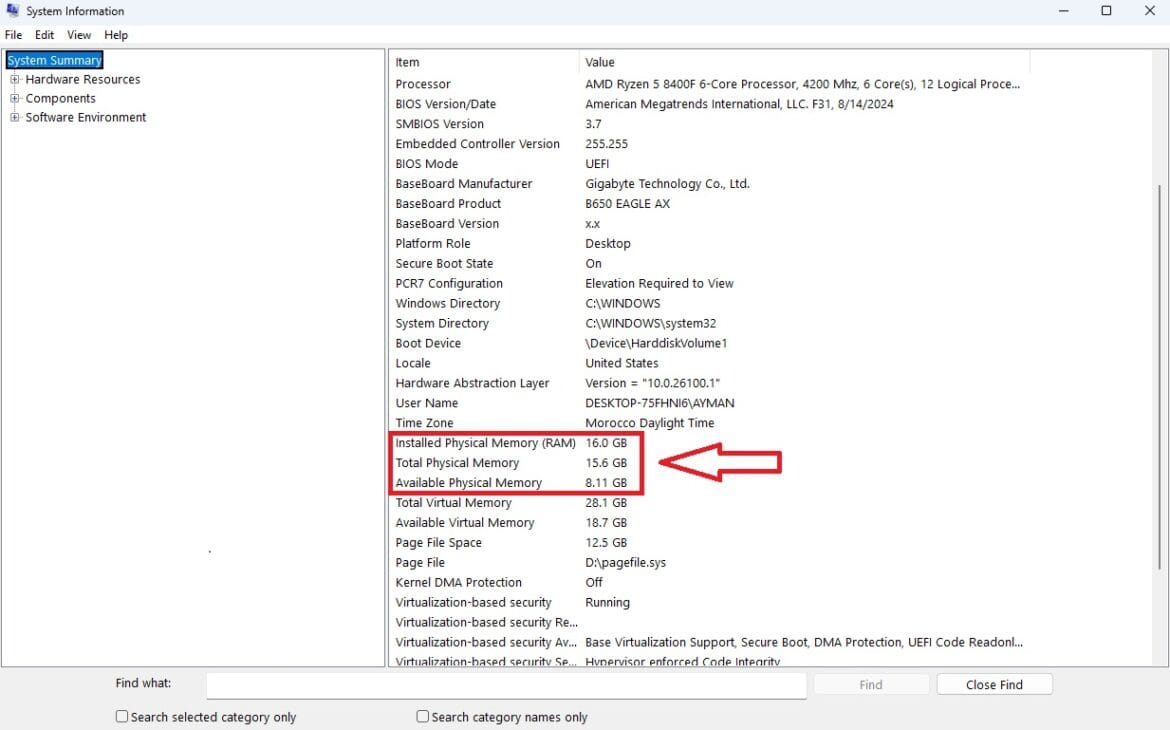Click the Find what input field

tap(506, 685)
